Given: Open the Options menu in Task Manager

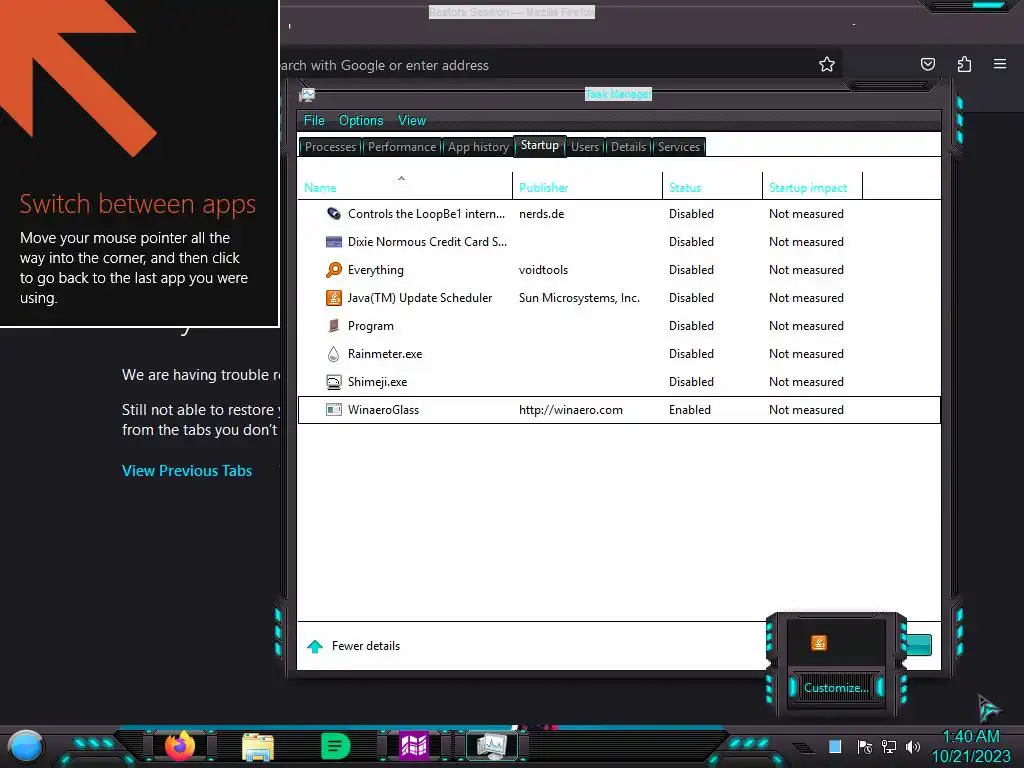Looking at the screenshot, I should point(360,120).
